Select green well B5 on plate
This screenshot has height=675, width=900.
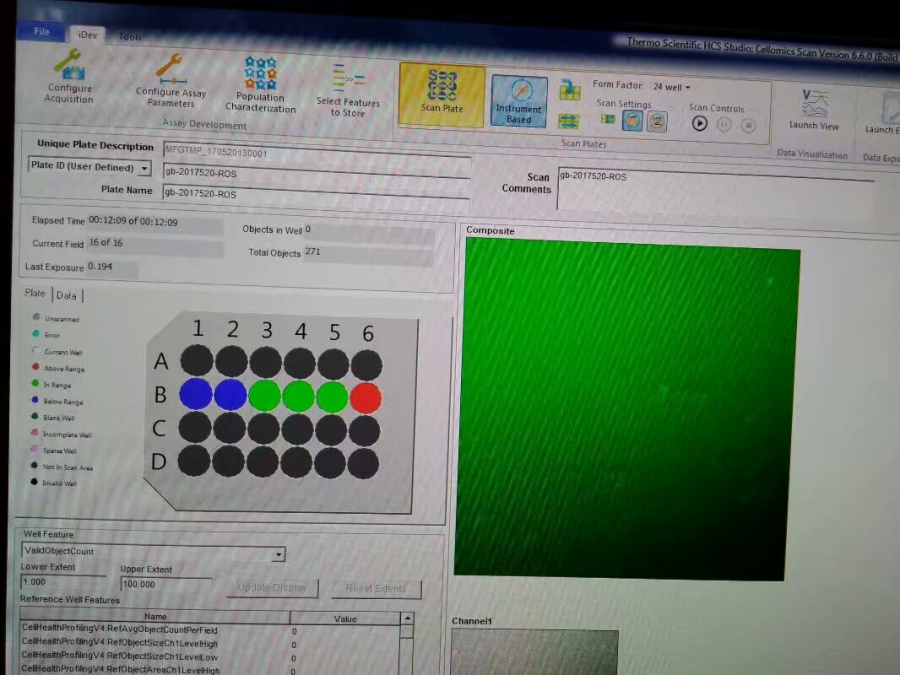coord(332,397)
